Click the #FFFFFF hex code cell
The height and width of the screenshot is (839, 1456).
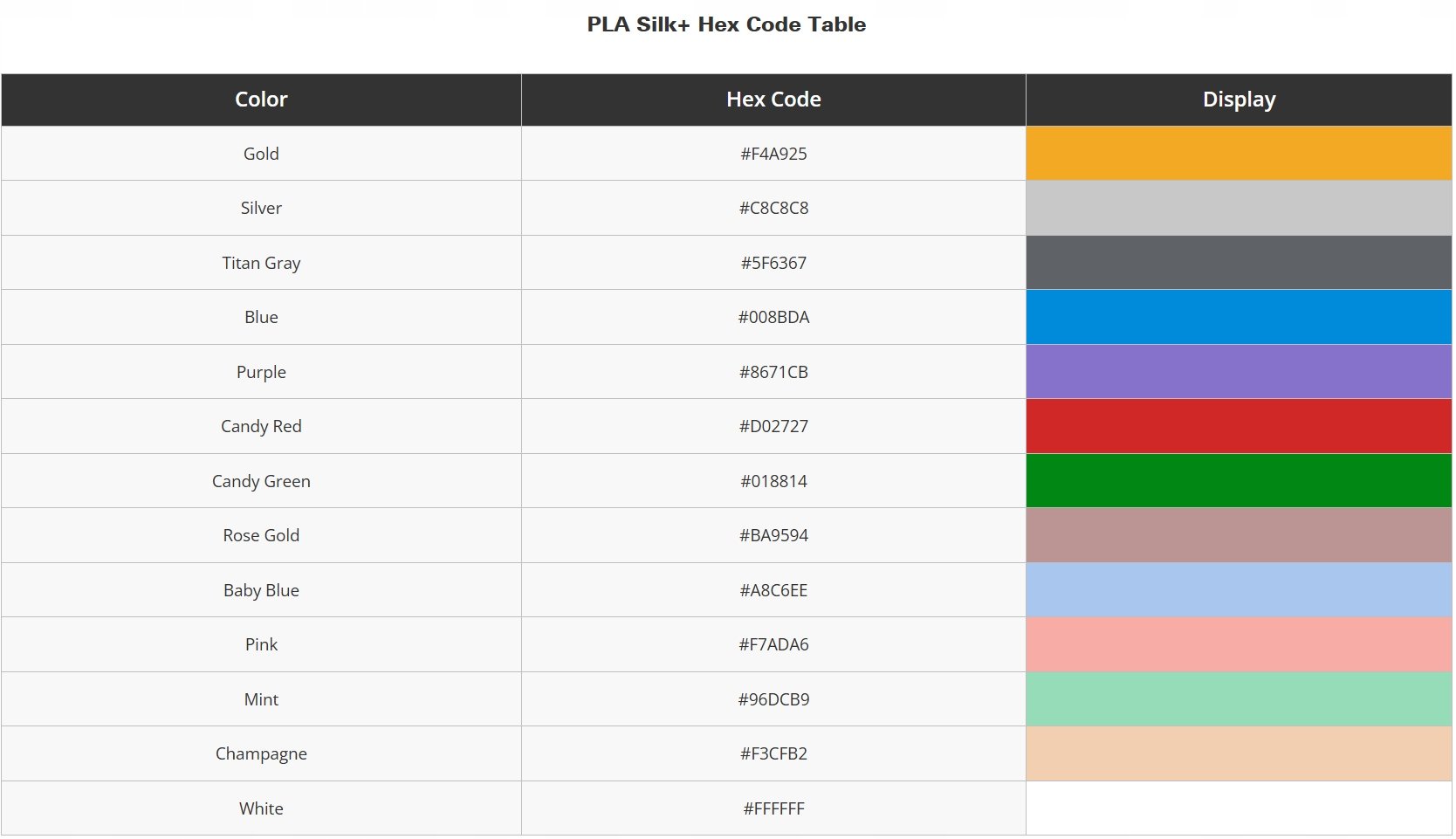tap(773, 808)
